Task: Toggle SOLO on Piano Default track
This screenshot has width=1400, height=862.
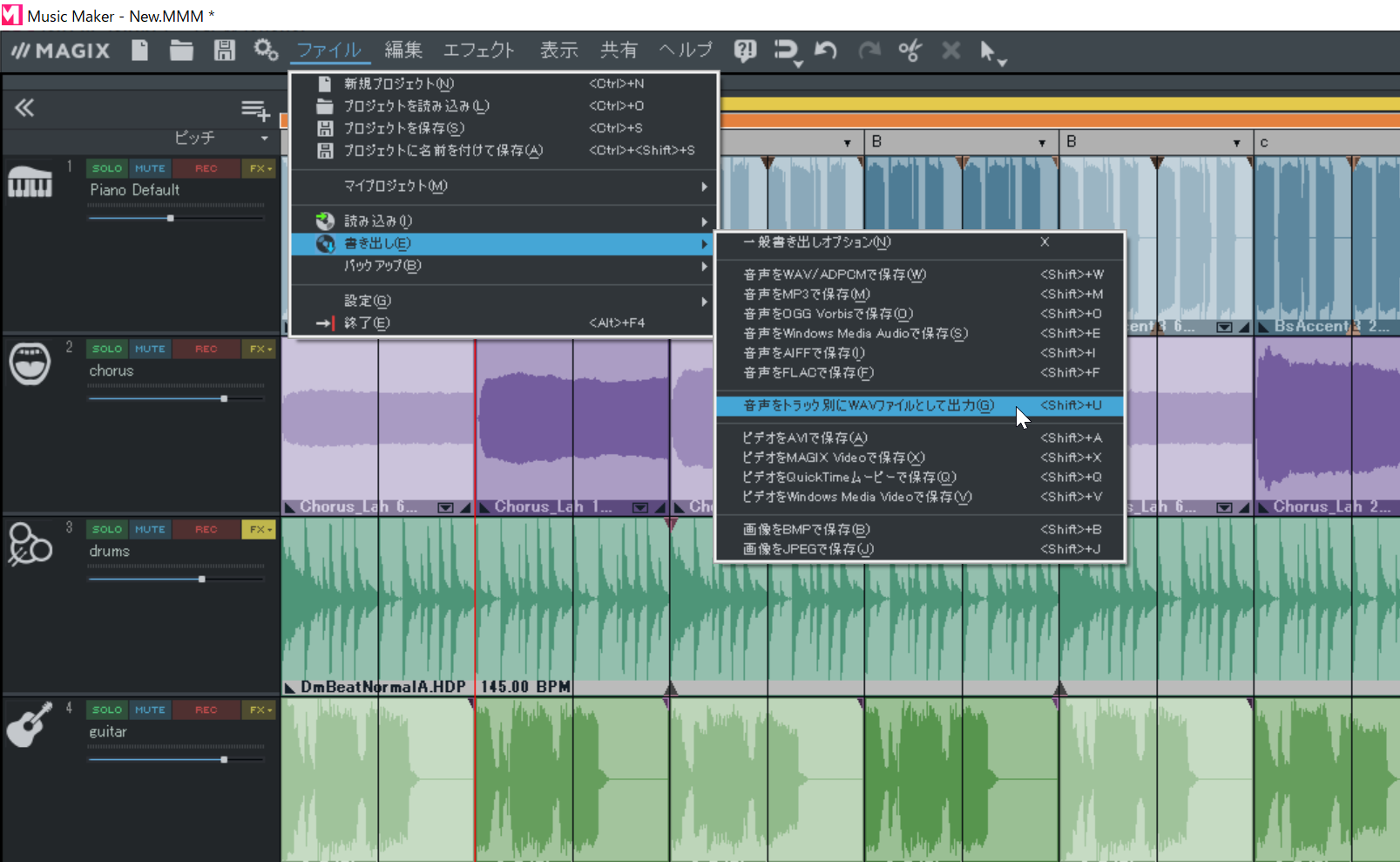Action: pos(107,168)
